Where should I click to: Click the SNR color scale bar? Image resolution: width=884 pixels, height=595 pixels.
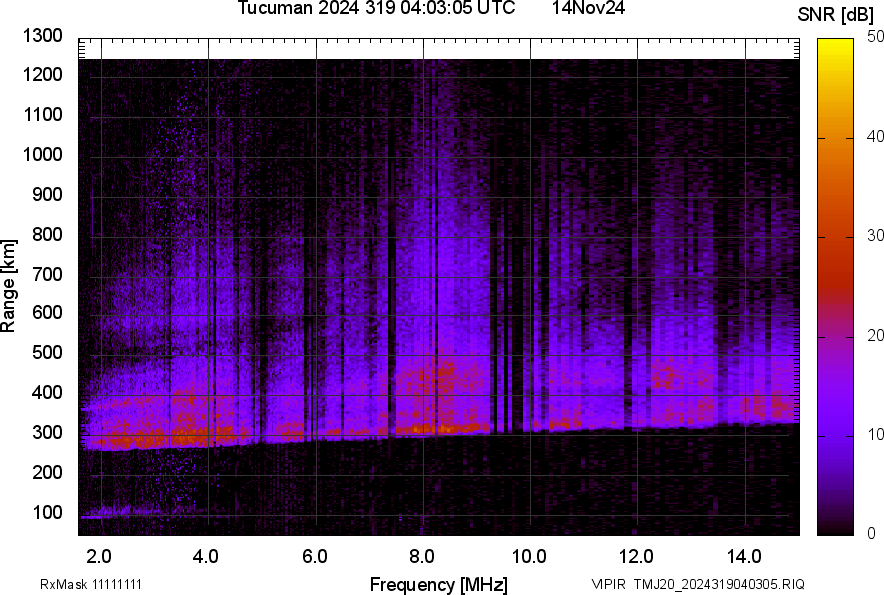(835, 287)
